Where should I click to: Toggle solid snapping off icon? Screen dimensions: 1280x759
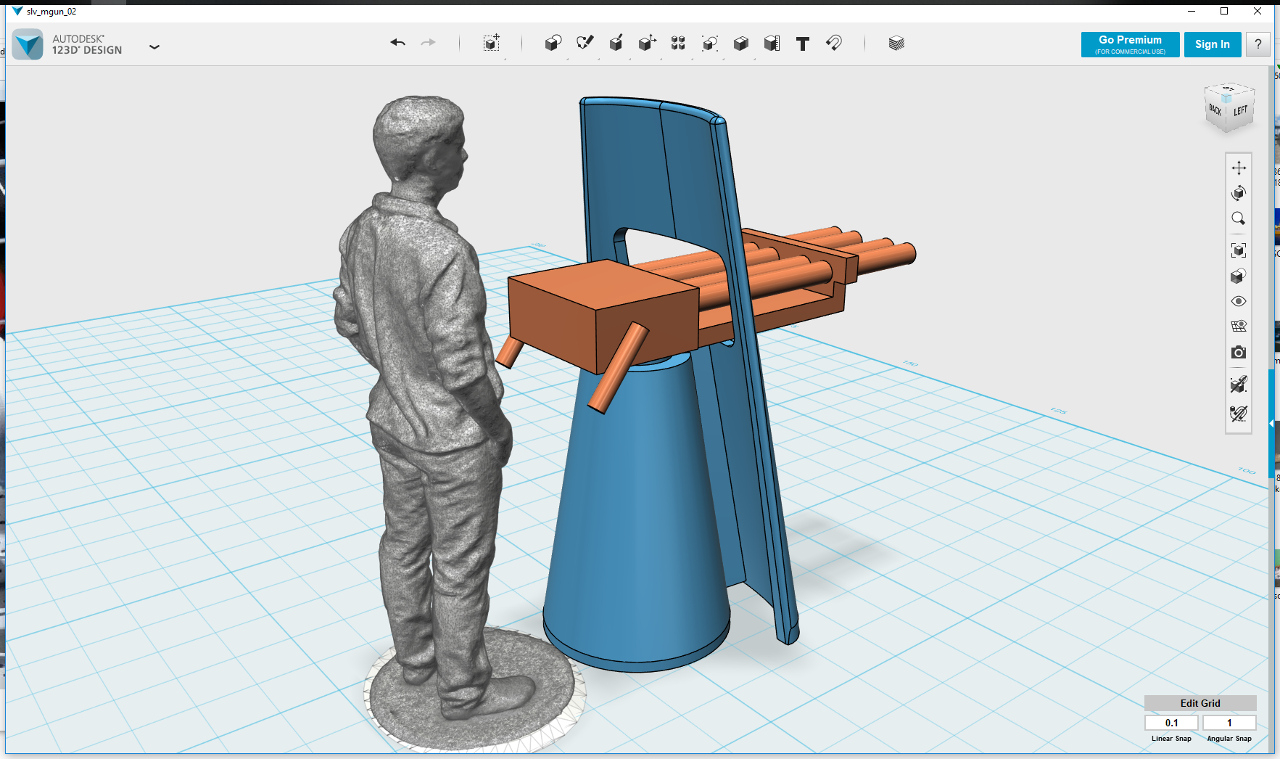pos(1239,384)
